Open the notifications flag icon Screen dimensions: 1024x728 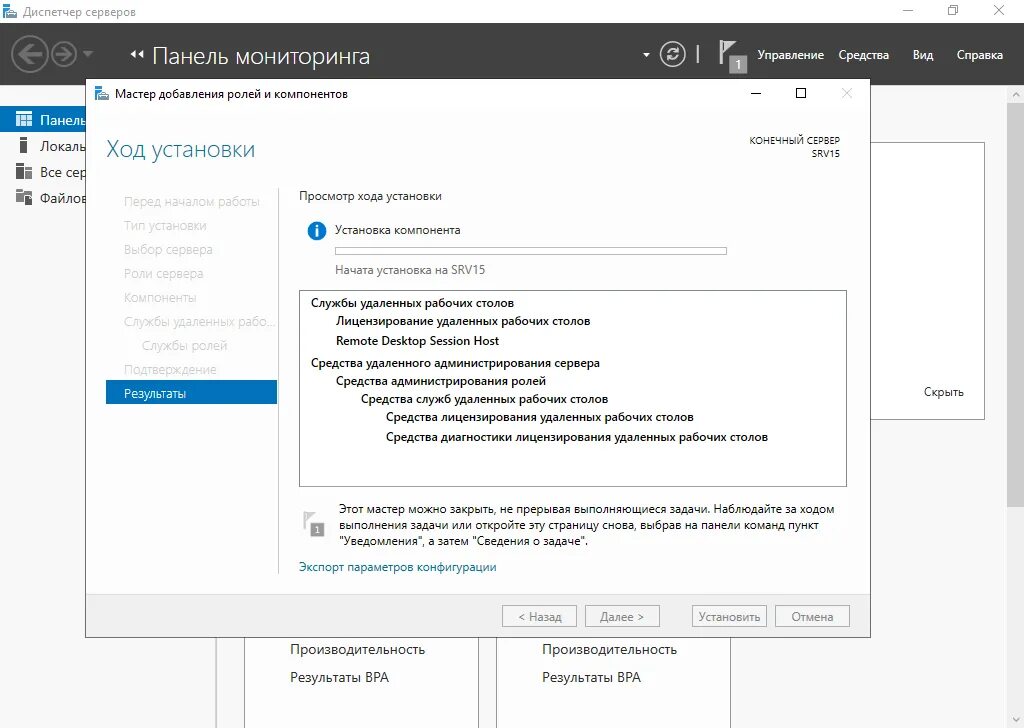[731, 55]
